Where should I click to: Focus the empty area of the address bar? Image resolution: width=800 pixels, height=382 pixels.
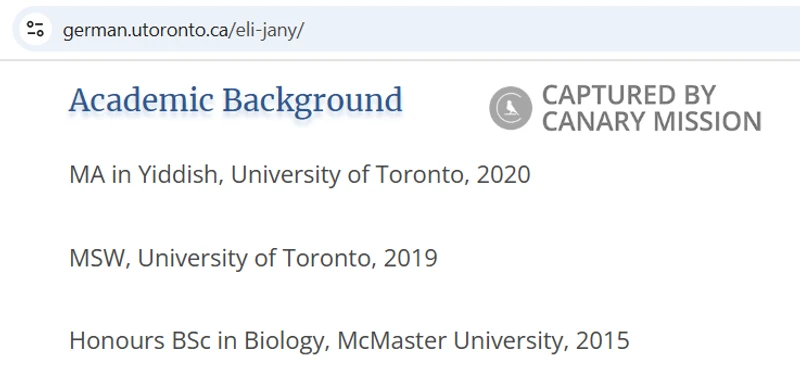pyautogui.click(x=551, y=30)
